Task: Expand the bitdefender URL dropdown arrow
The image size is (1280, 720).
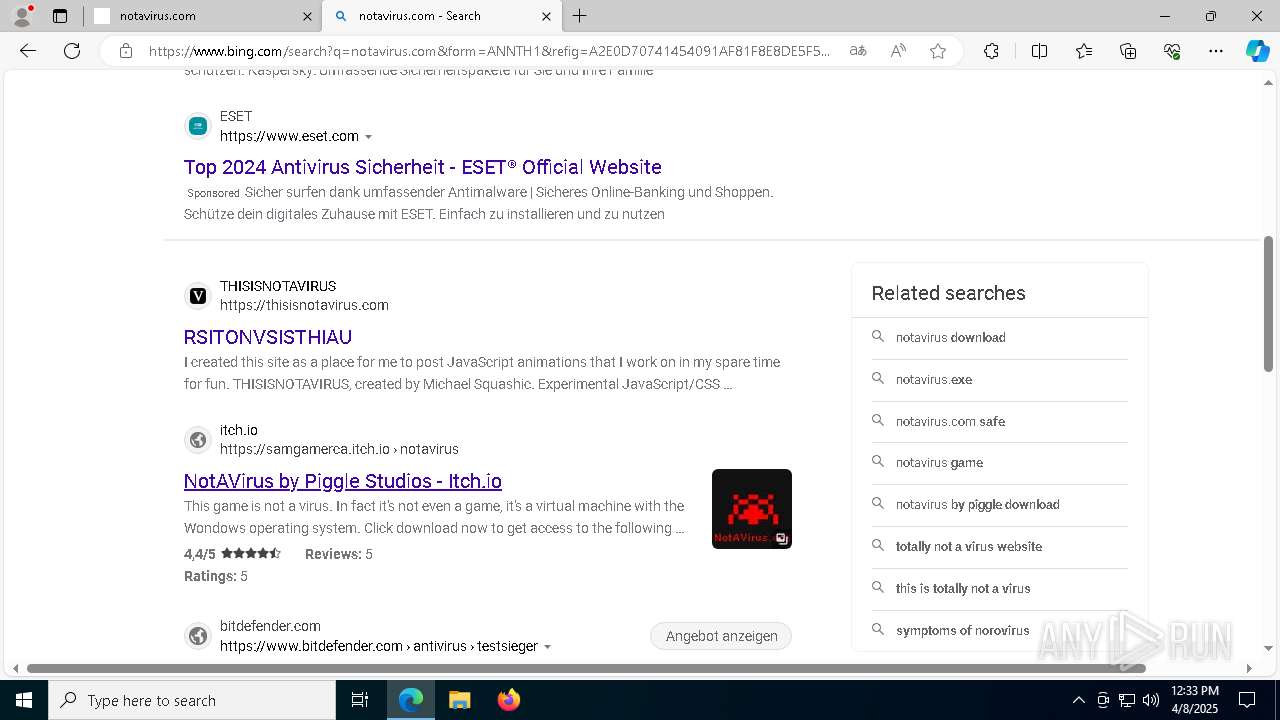Action: click(547, 647)
